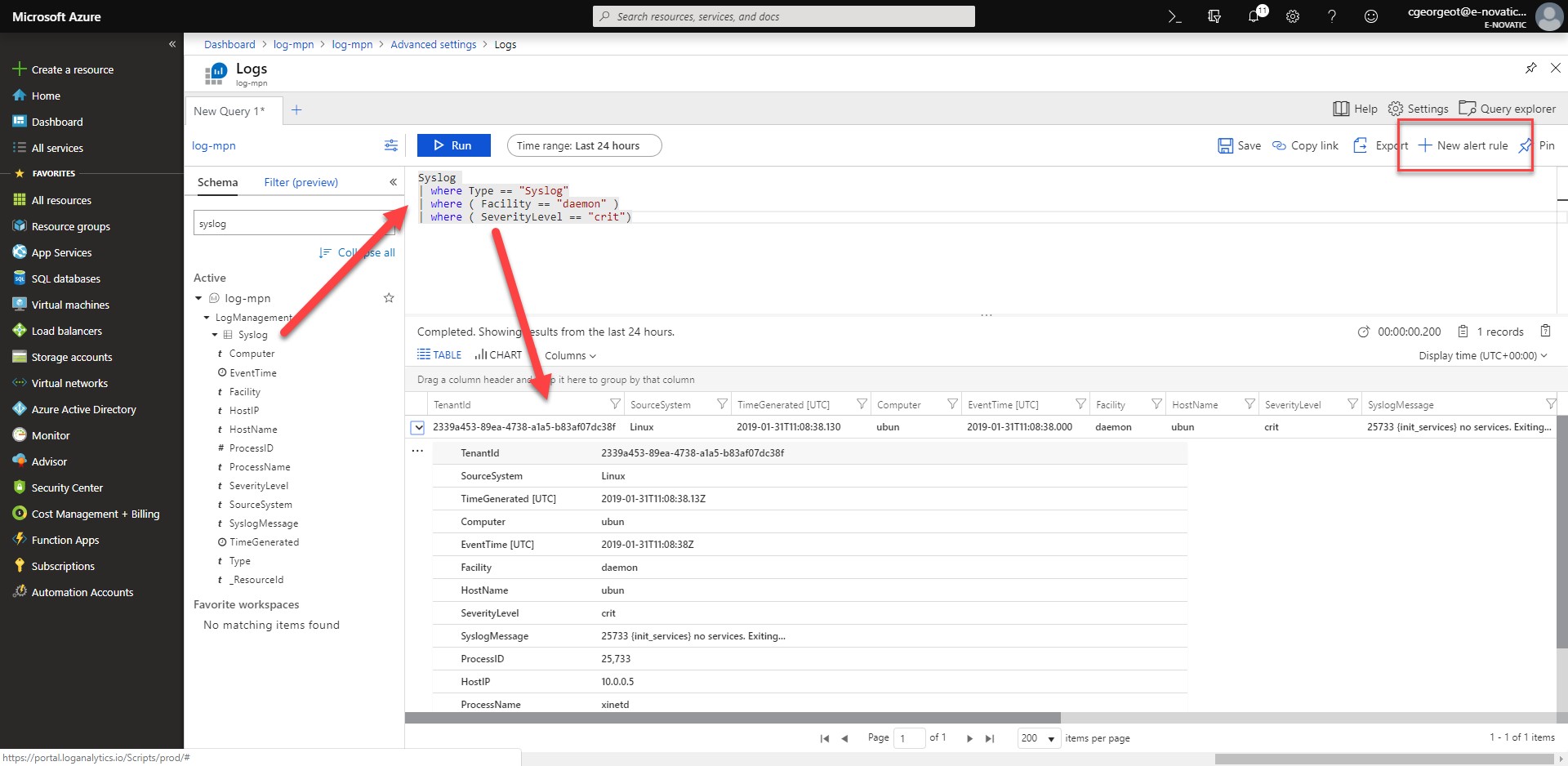Screen dimensions: 1568x766
Task: Open Logs Settings
Action: [x=1419, y=109]
